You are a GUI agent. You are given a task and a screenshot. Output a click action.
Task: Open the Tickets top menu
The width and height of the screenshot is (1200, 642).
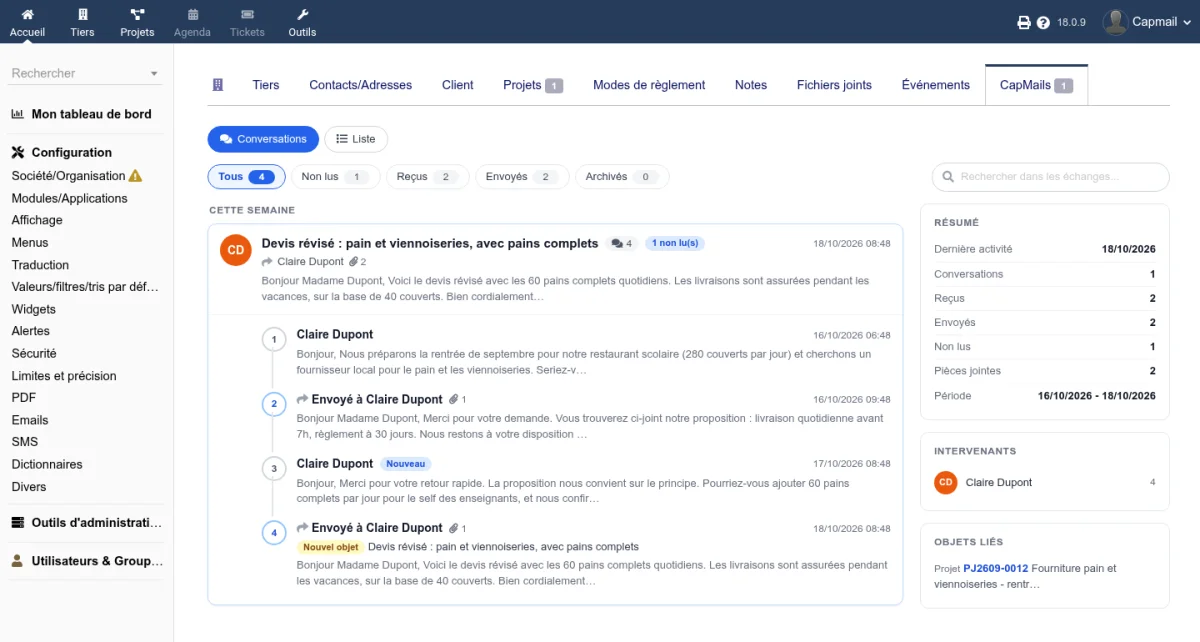(247, 22)
